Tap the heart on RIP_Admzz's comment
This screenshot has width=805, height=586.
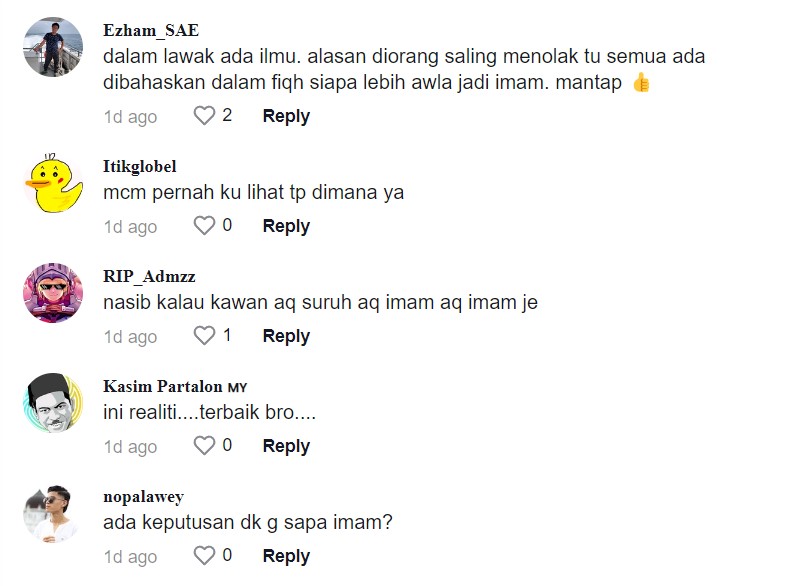[x=204, y=336]
